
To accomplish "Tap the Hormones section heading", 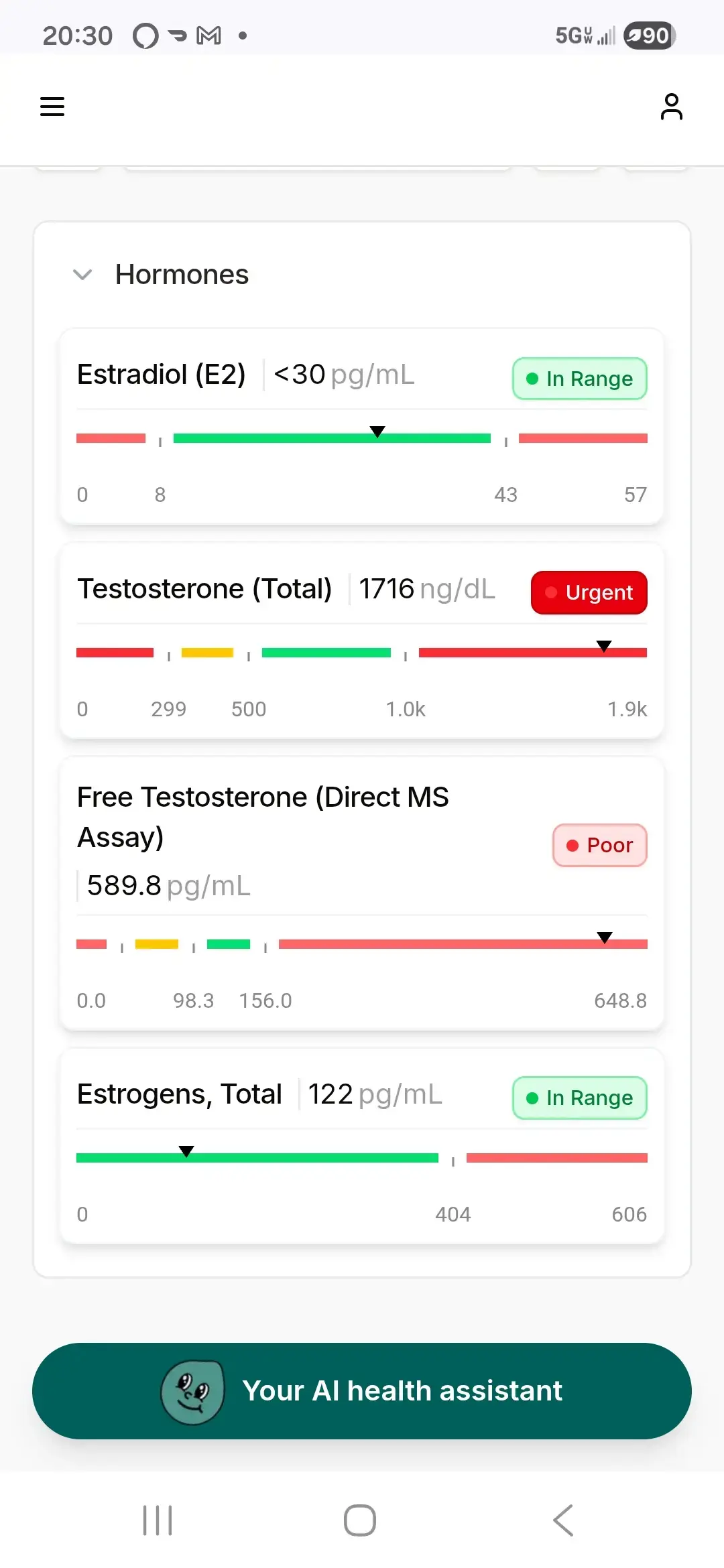I will (x=182, y=275).
